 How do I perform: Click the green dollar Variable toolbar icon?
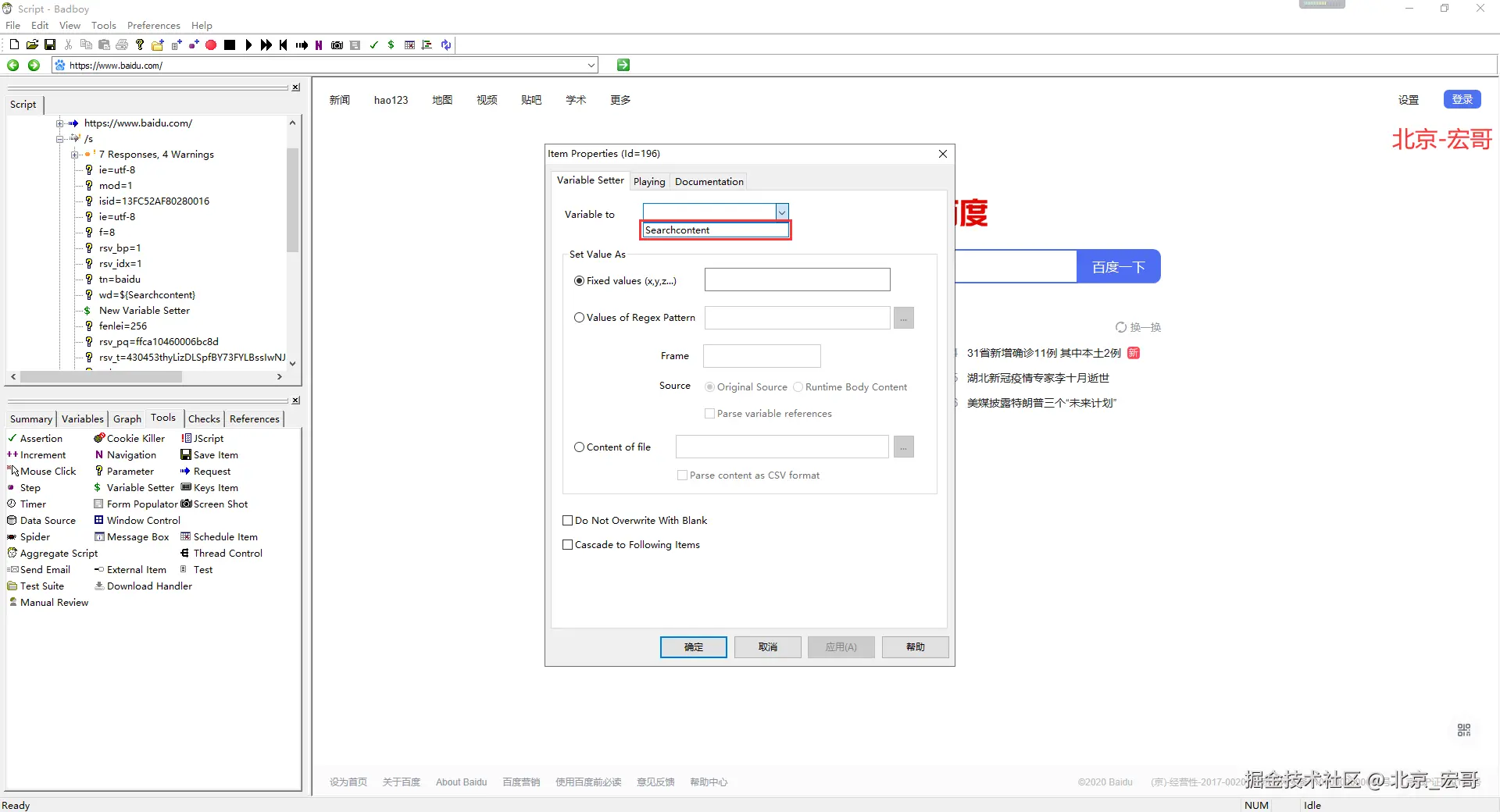[391, 45]
